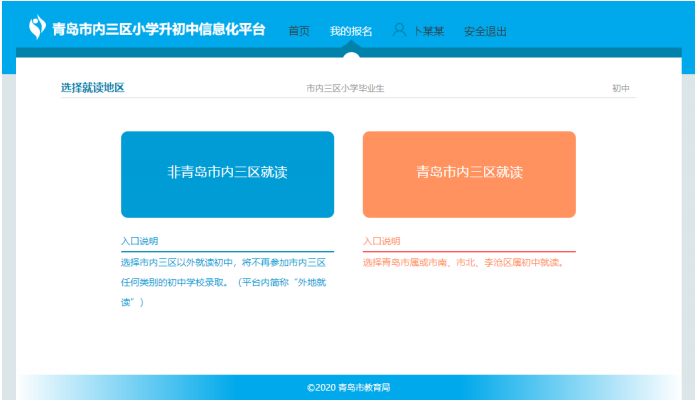Screen dimensions: 695x402
Task: Click the platform title 青岛市内三区小学升初中信息化平台
Action: 159,29
